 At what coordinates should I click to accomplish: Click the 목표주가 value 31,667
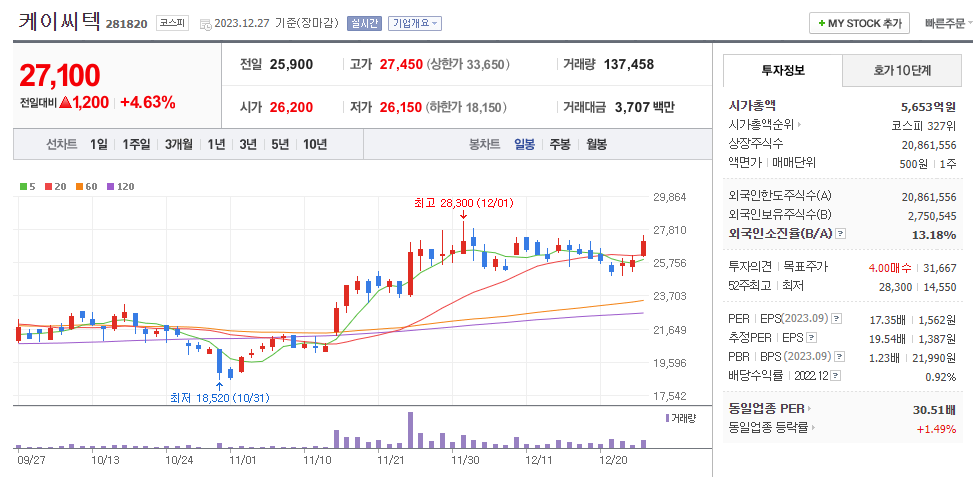click(939, 267)
